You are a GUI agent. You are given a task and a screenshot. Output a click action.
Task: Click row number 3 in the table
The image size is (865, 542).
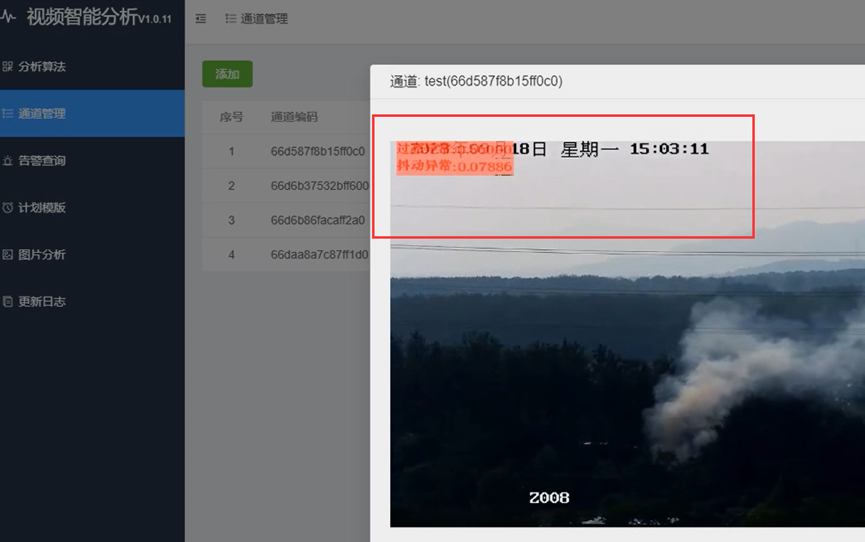(x=231, y=220)
